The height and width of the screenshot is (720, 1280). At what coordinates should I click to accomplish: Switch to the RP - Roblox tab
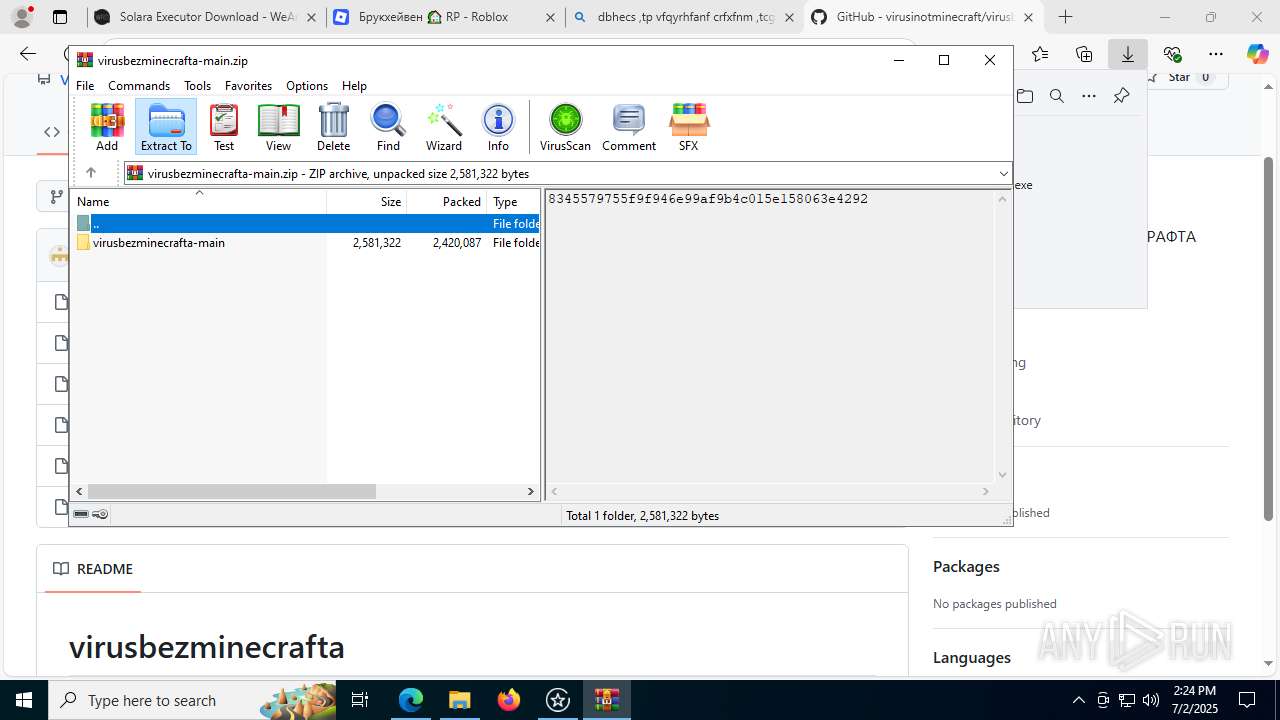tap(446, 17)
